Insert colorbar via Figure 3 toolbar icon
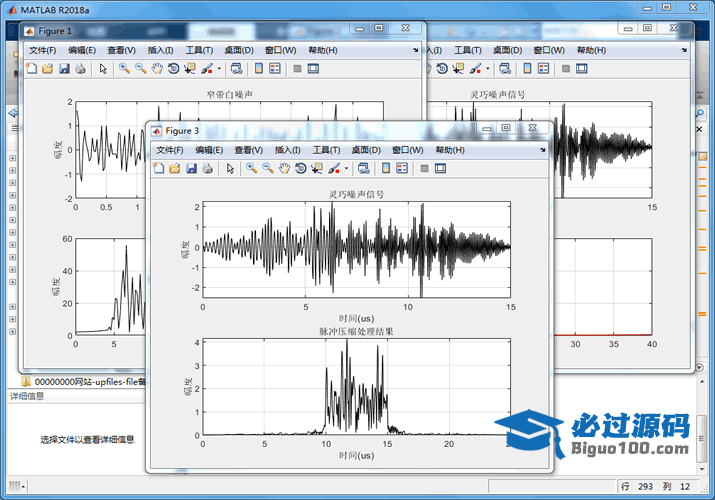 [x=386, y=169]
